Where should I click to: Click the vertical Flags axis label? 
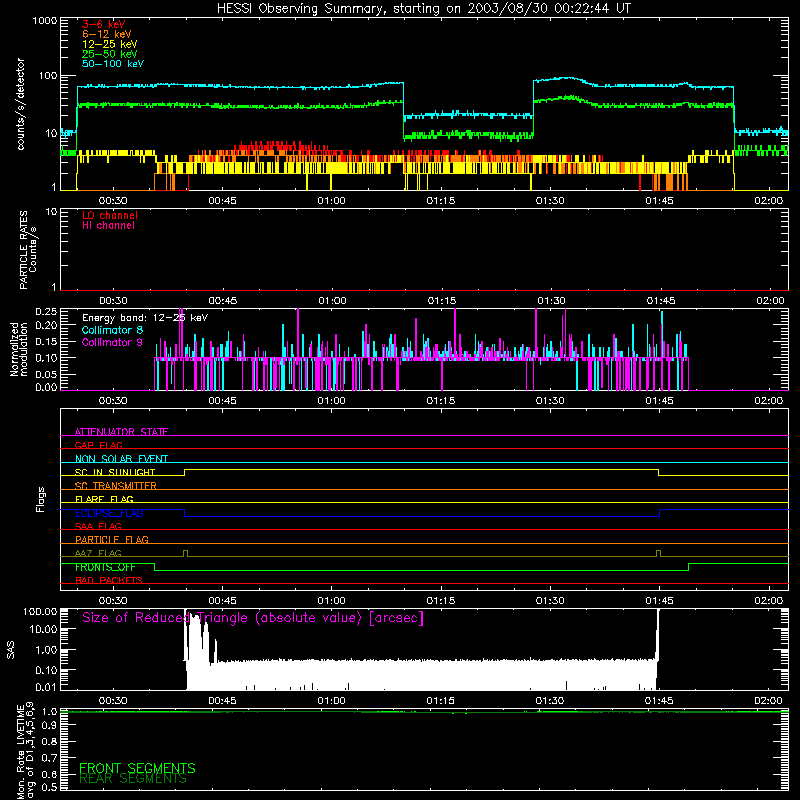tap(40, 499)
